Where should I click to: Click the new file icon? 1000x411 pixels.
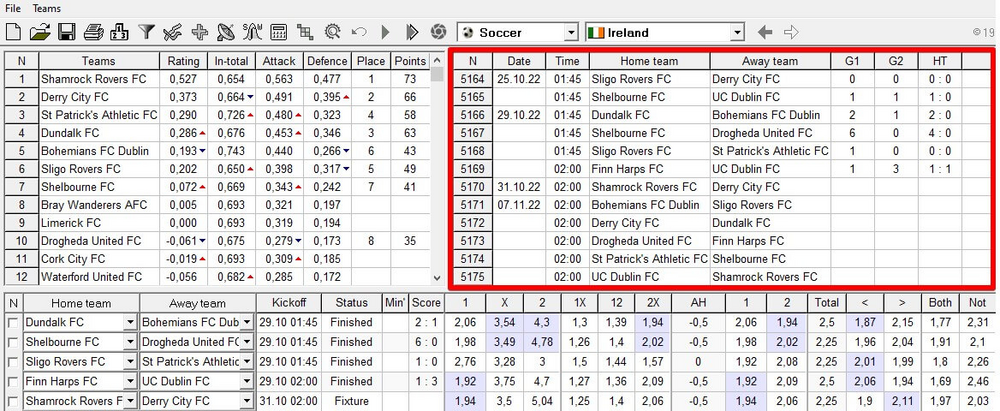pyautogui.click(x=13, y=33)
